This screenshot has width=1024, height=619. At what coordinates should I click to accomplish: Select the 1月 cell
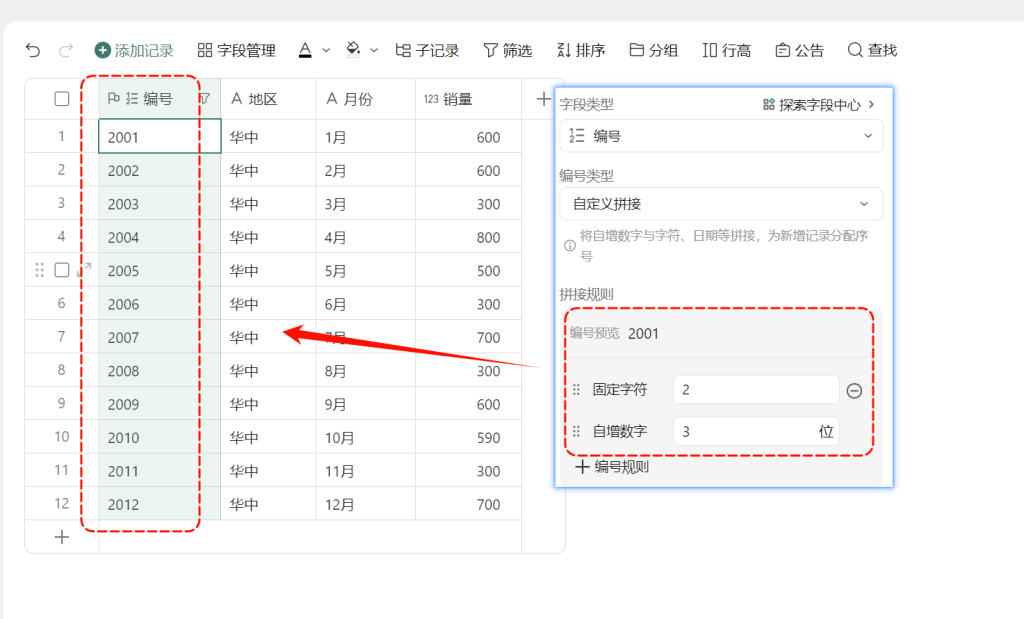coord(366,136)
